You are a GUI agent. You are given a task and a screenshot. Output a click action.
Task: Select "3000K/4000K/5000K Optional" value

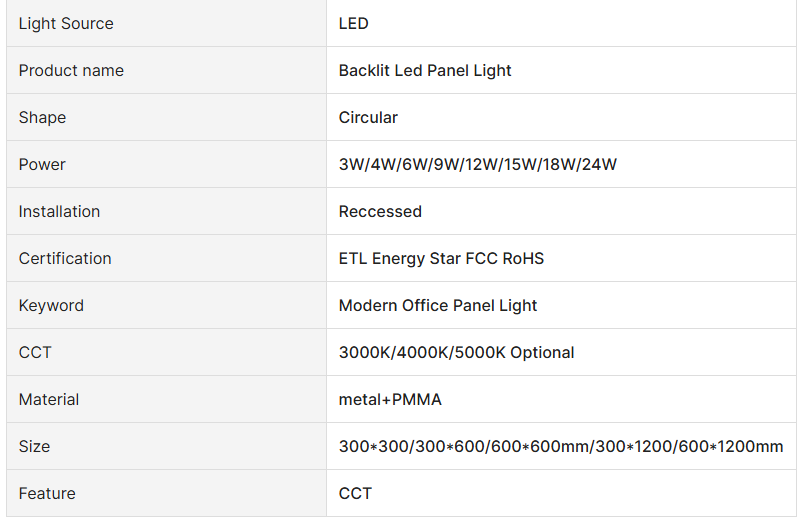tap(456, 352)
